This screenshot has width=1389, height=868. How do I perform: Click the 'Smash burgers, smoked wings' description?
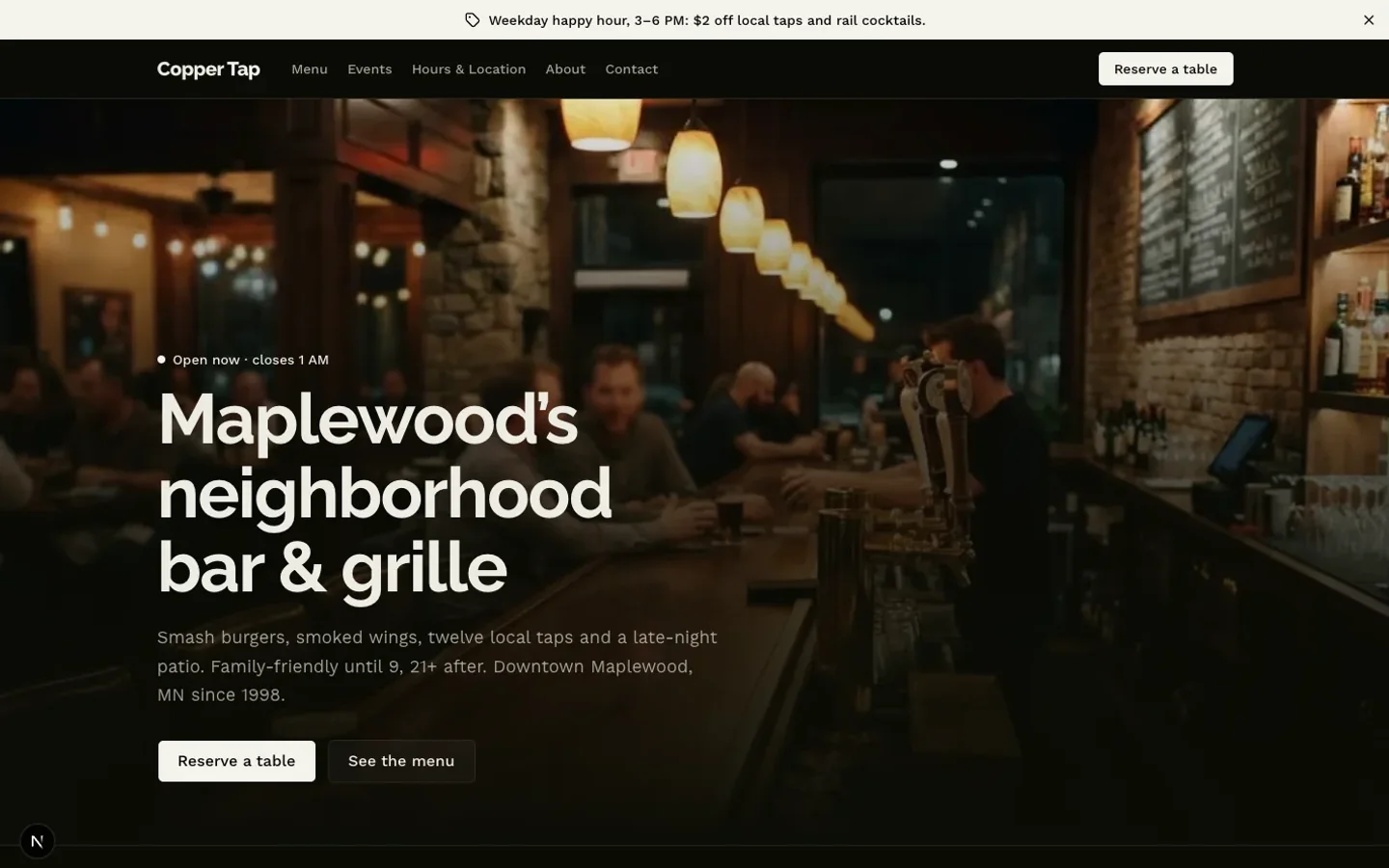click(437, 665)
